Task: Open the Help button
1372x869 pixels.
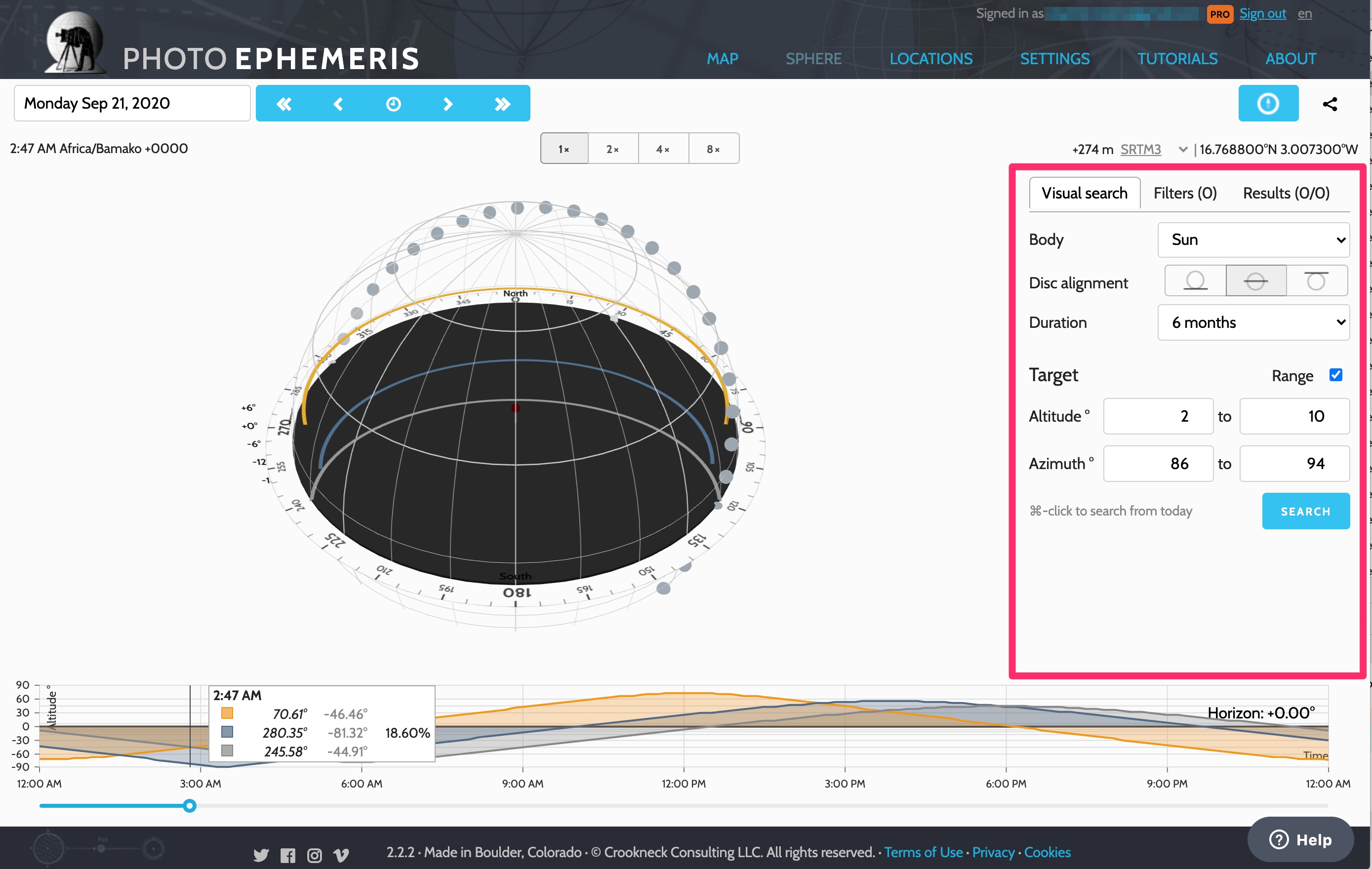Action: pyautogui.click(x=1300, y=839)
